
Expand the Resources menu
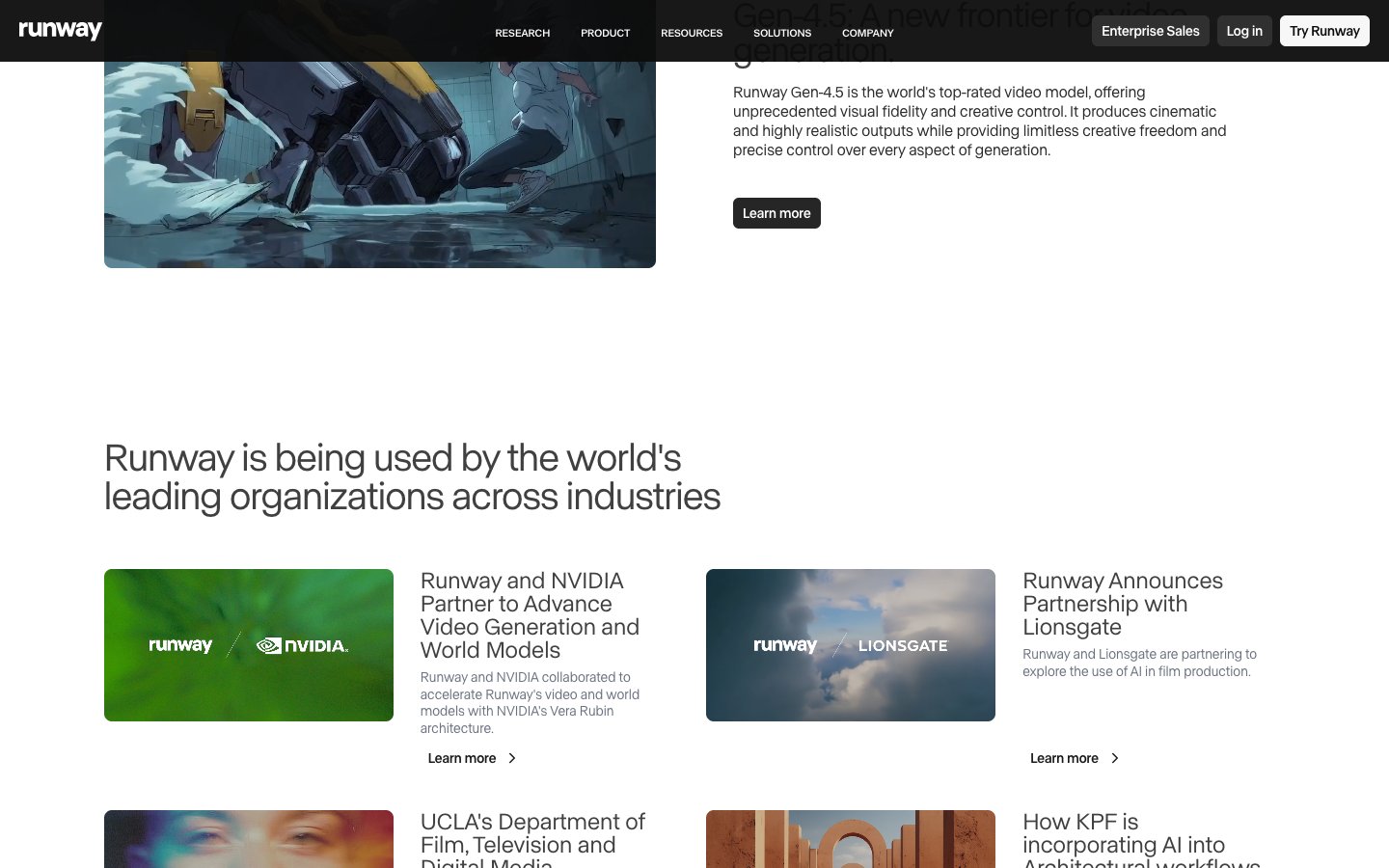pos(691,33)
